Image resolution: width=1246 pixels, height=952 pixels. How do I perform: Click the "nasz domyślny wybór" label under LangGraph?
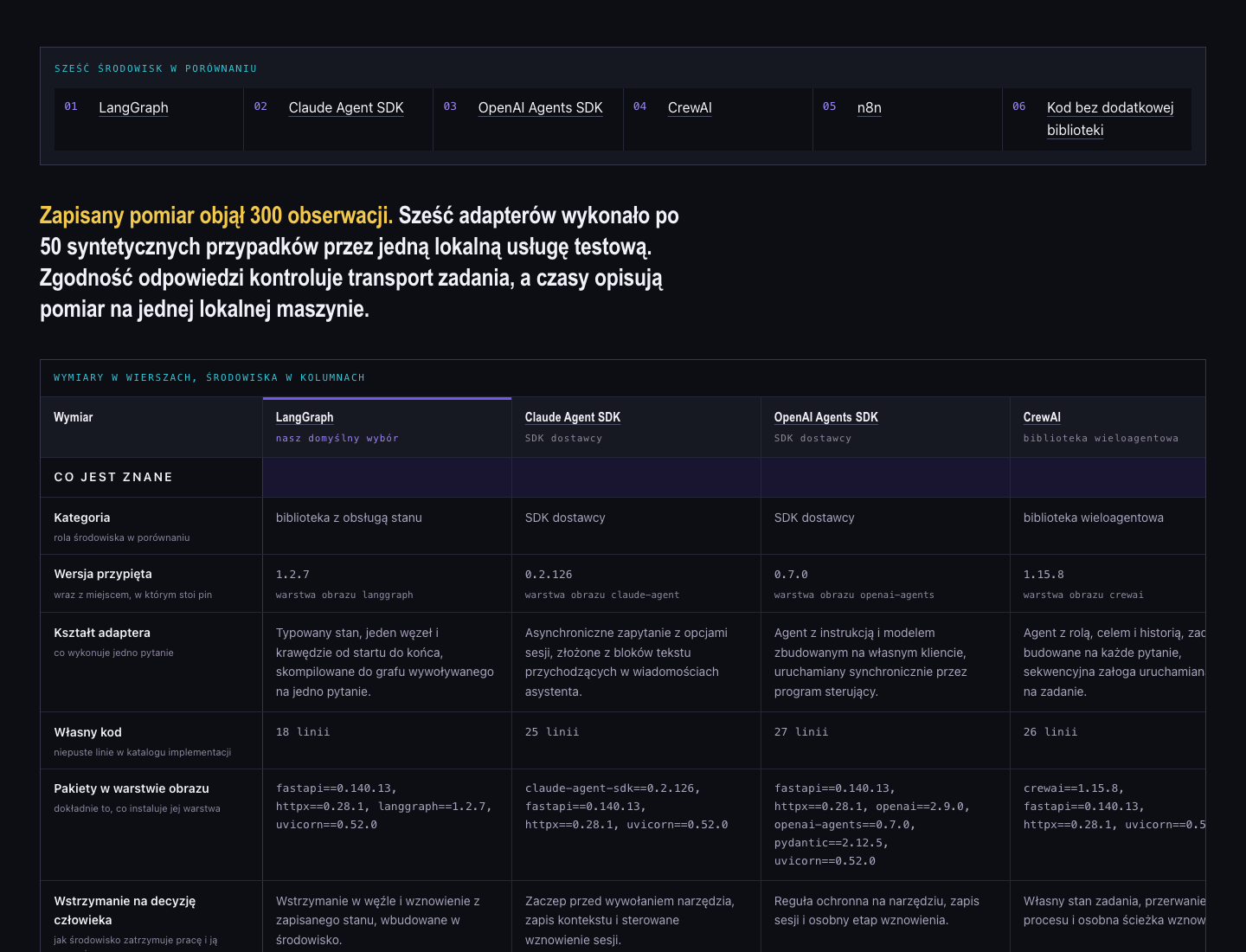337,438
